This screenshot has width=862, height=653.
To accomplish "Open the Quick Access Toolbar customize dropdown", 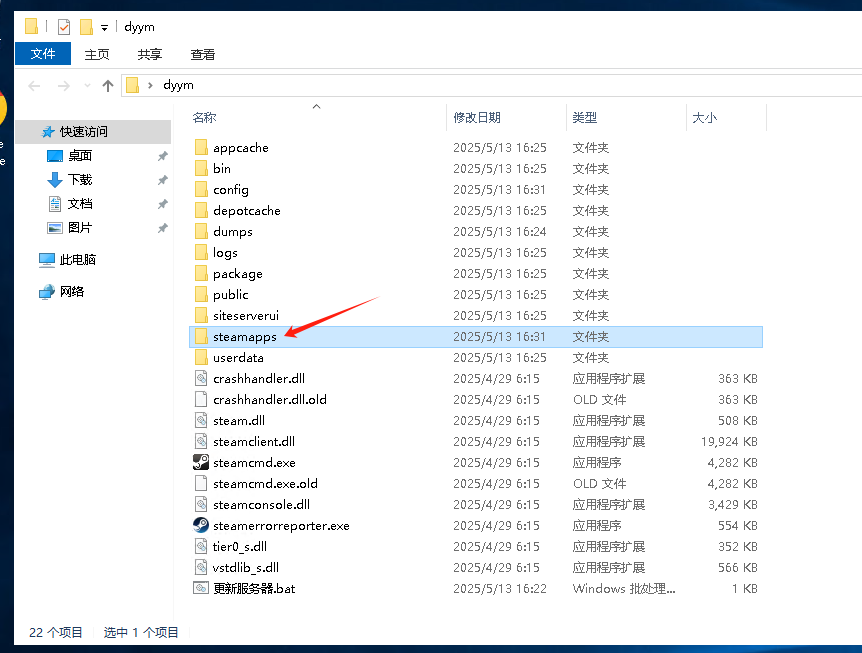I will tap(104, 27).
